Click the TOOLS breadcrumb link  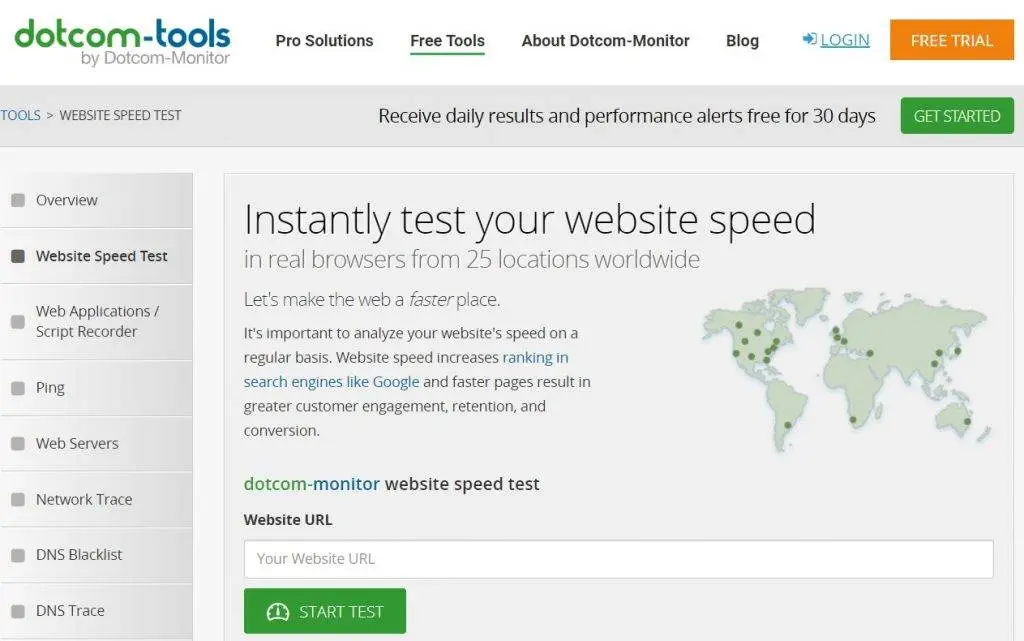tap(20, 116)
